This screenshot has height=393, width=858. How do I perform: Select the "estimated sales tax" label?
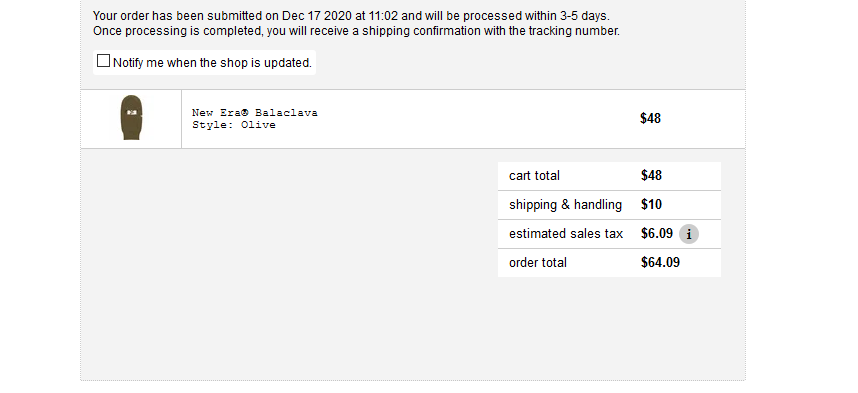point(566,234)
